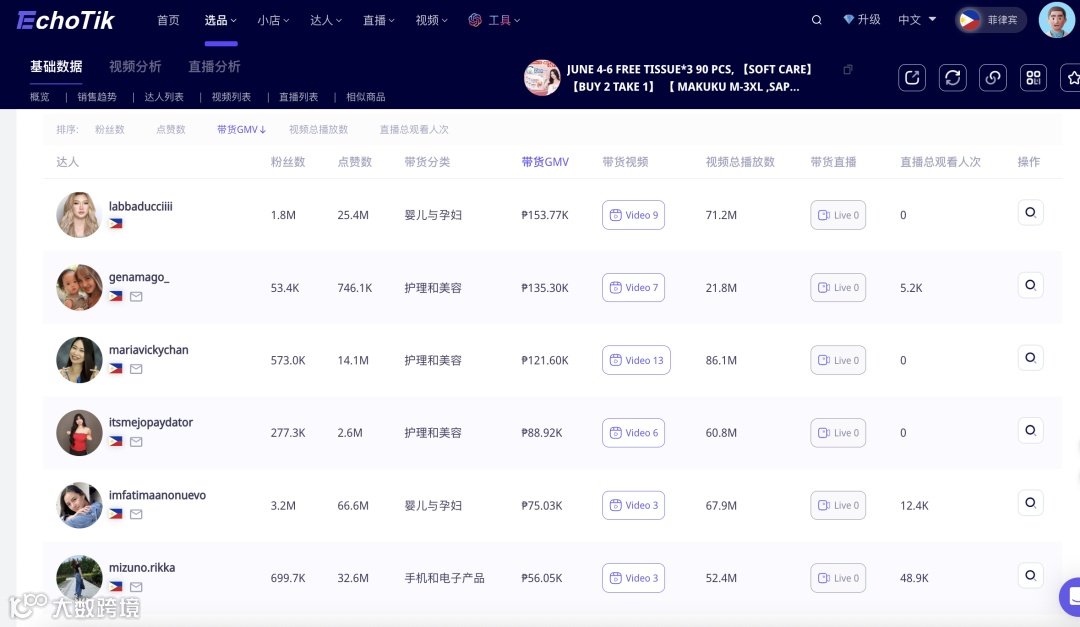Click the 升级 upgrade link
The height and width of the screenshot is (627, 1080).
[869, 19]
